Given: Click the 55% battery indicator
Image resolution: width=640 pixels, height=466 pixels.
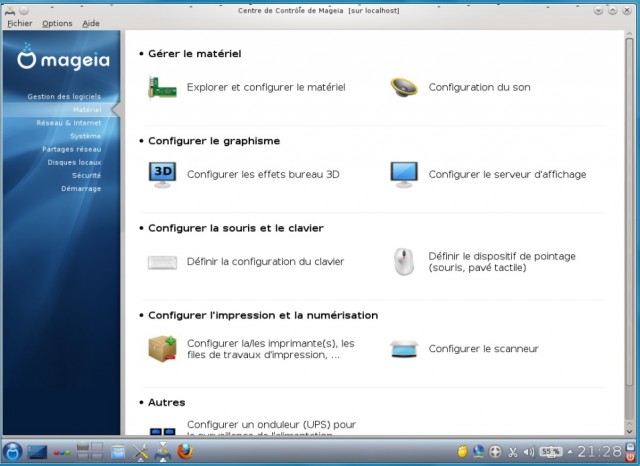Looking at the screenshot, I should point(551,451).
